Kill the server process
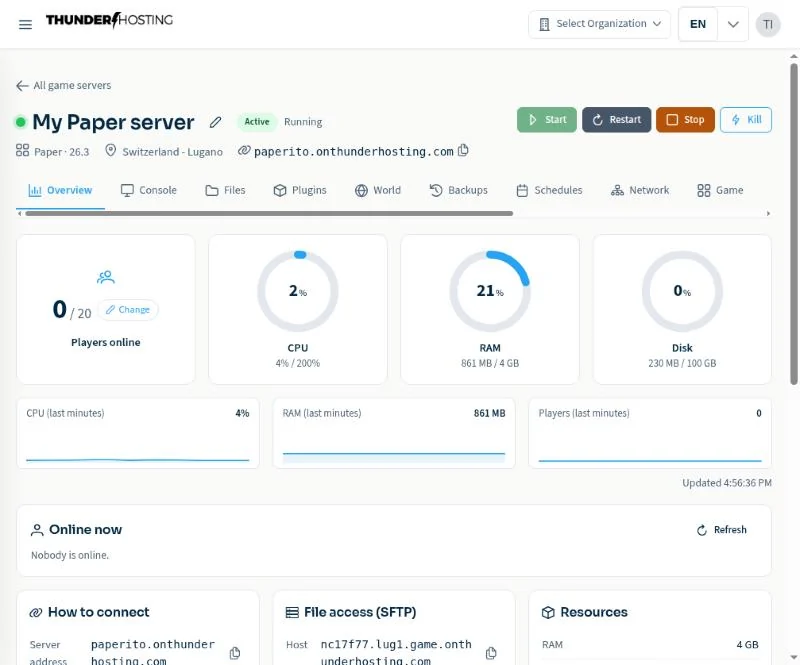Image resolution: width=800 pixels, height=665 pixels. [746, 120]
